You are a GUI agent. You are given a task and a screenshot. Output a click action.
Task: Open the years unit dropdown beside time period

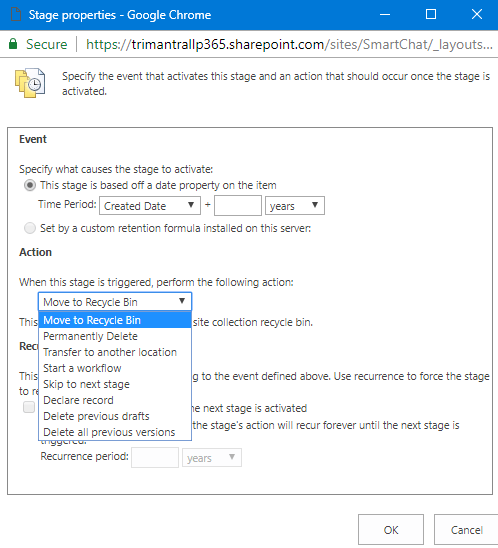(x=295, y=206)
